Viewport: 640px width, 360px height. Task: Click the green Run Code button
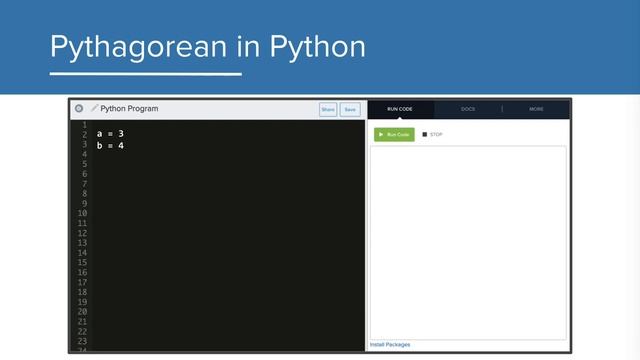394,134
